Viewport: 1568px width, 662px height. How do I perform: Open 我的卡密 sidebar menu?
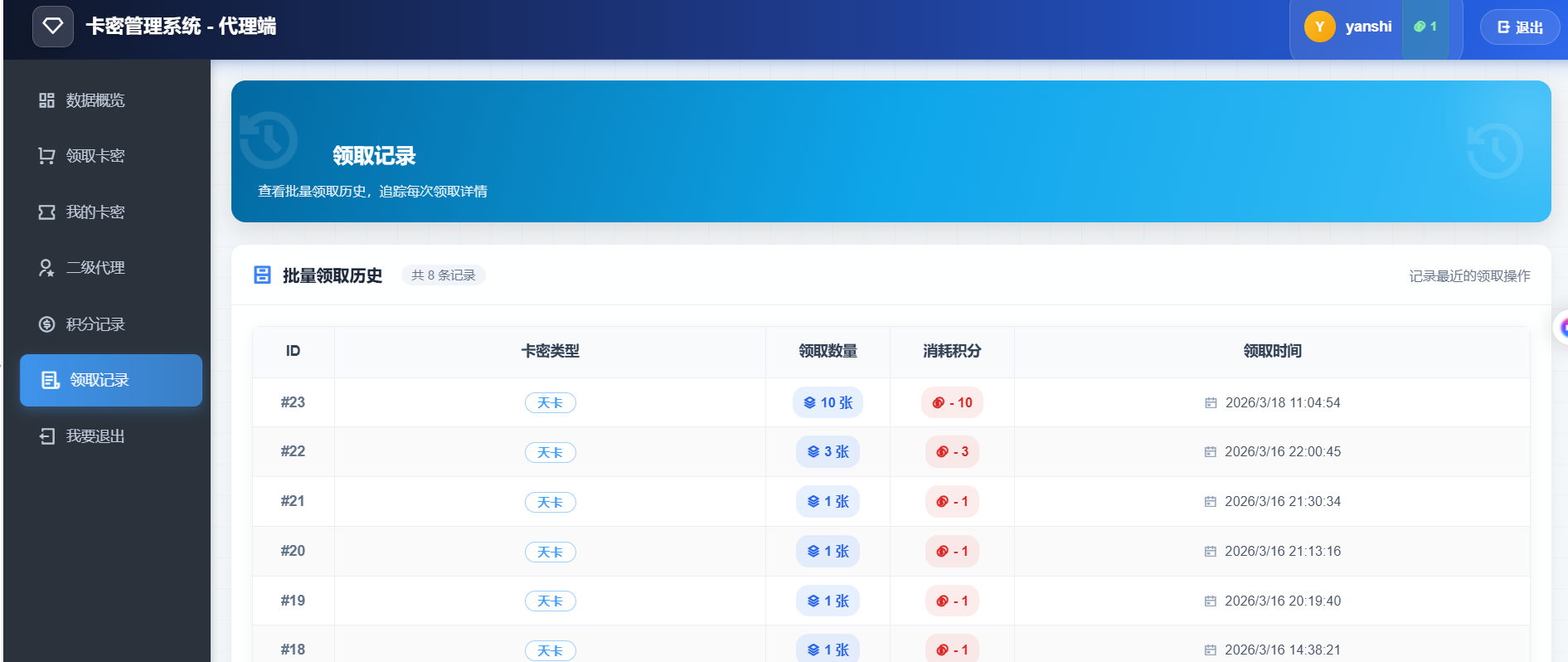point(111,212)
